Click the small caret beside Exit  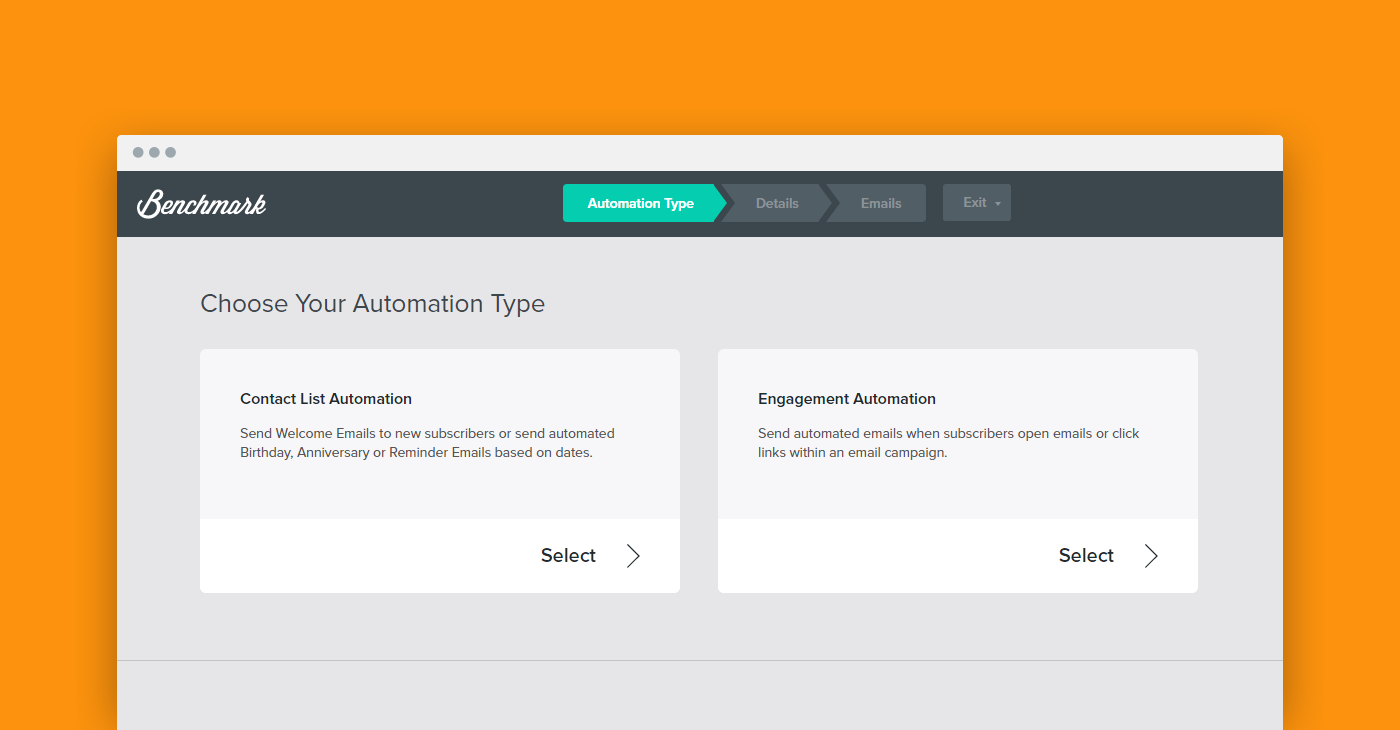coord(998,204)
